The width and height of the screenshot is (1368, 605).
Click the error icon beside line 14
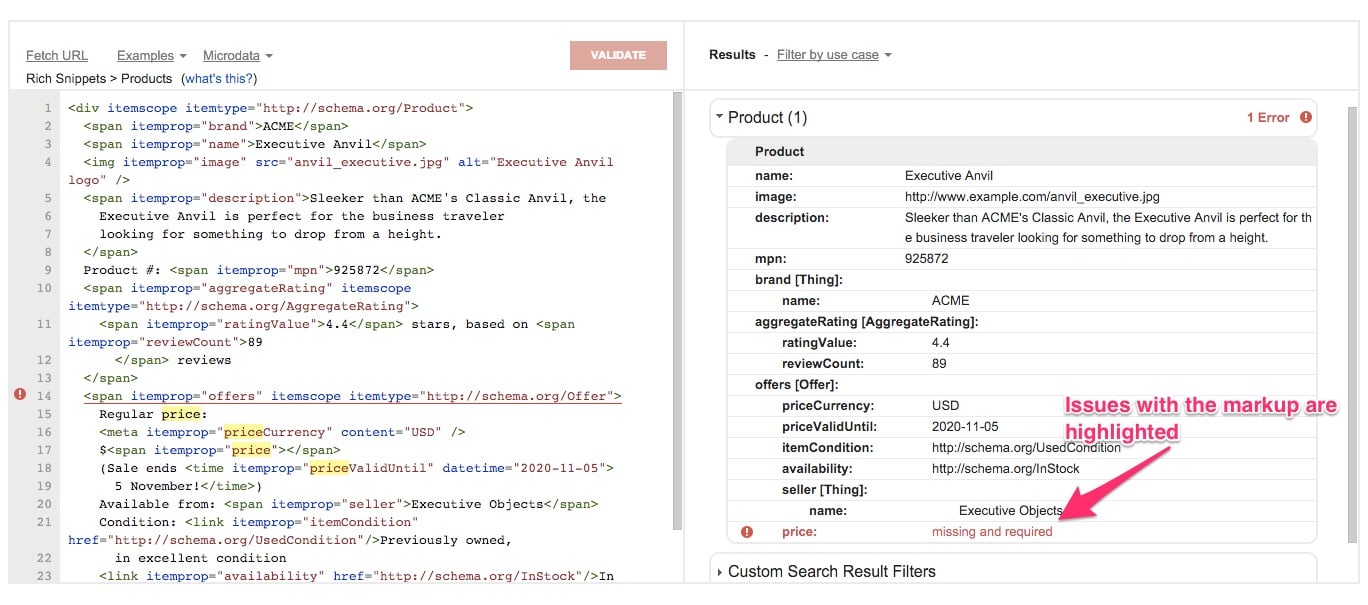pos(20,395)
